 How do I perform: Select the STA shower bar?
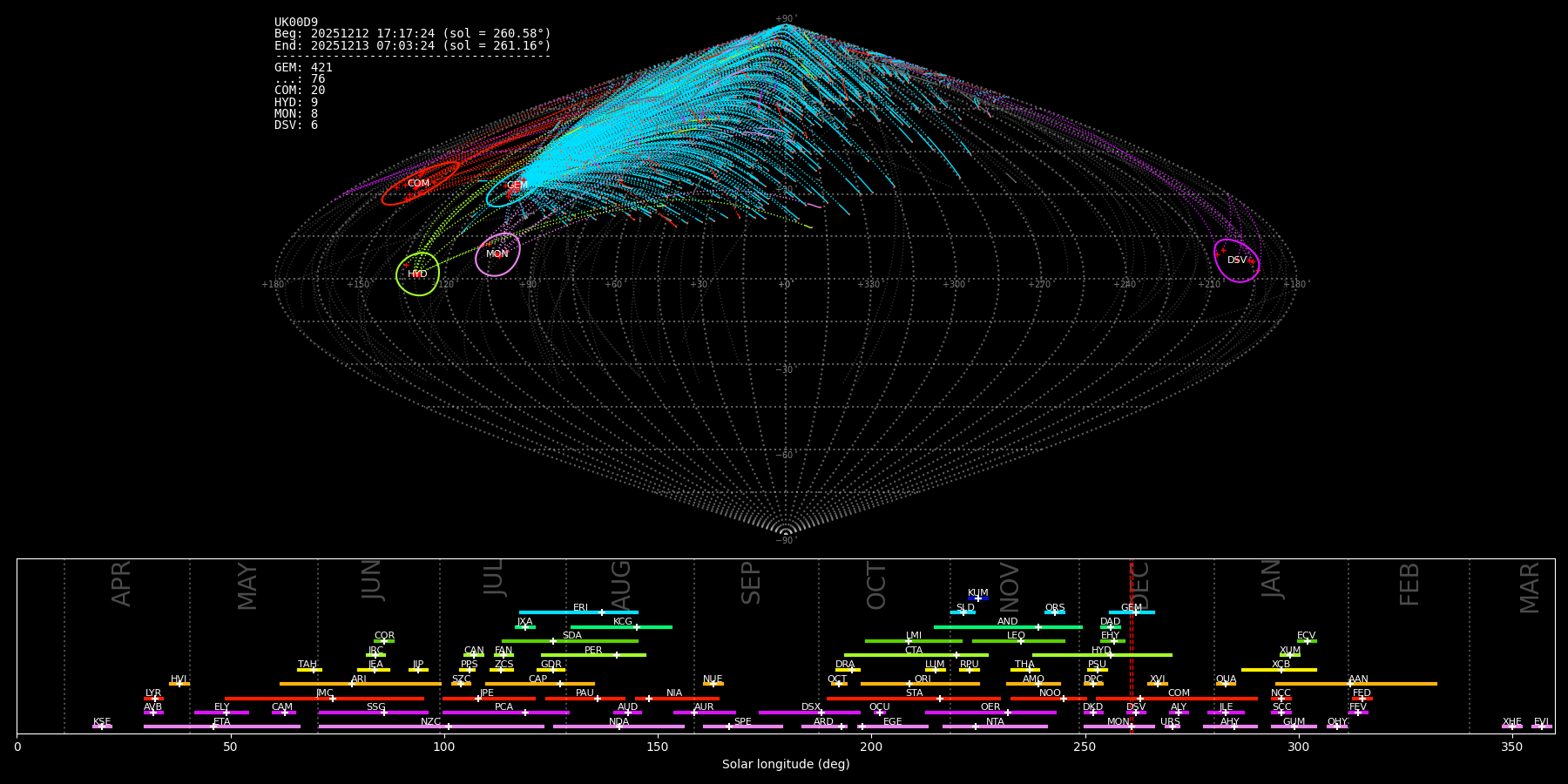(913, 699)
